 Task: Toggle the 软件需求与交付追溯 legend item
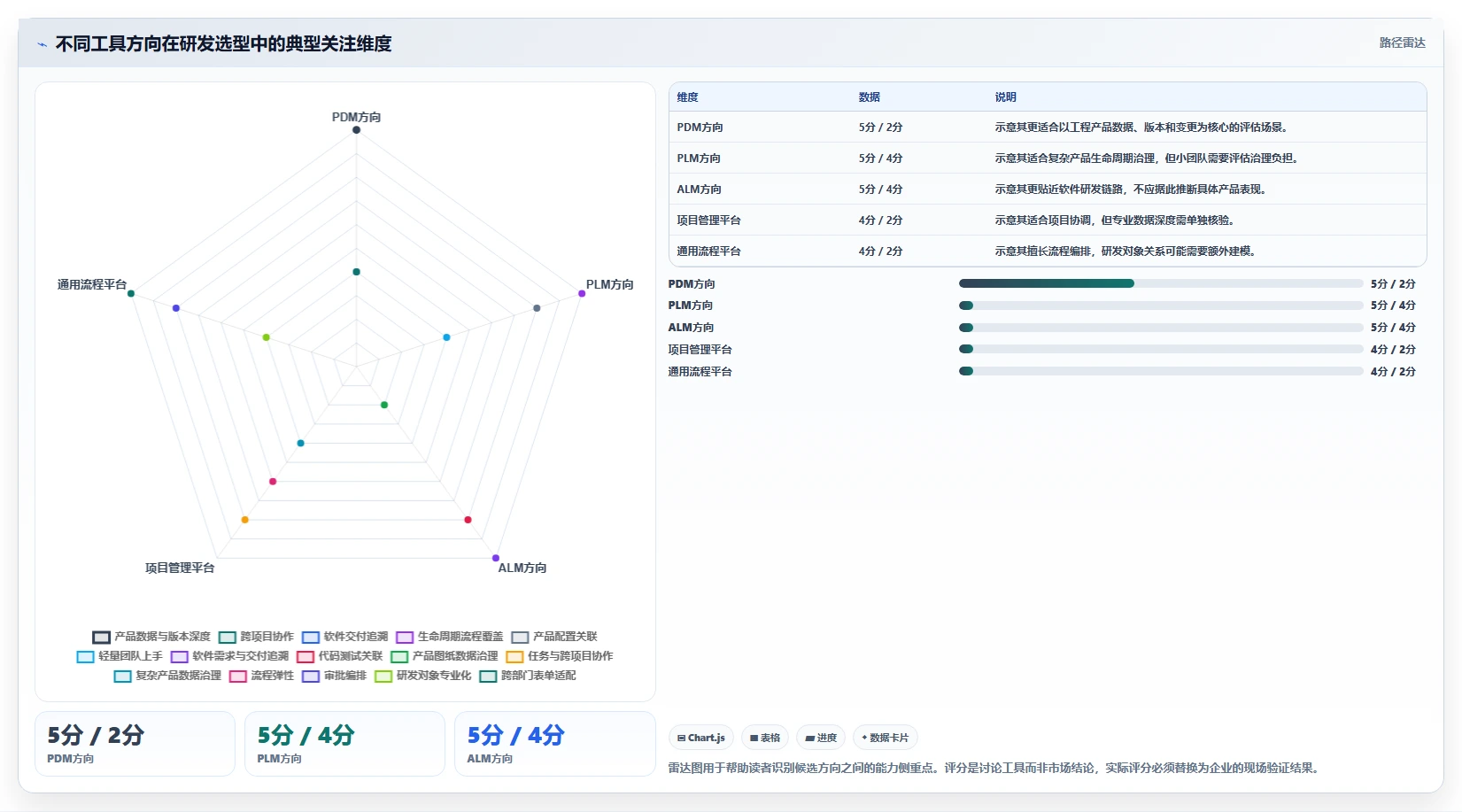(x=229, y=656)
